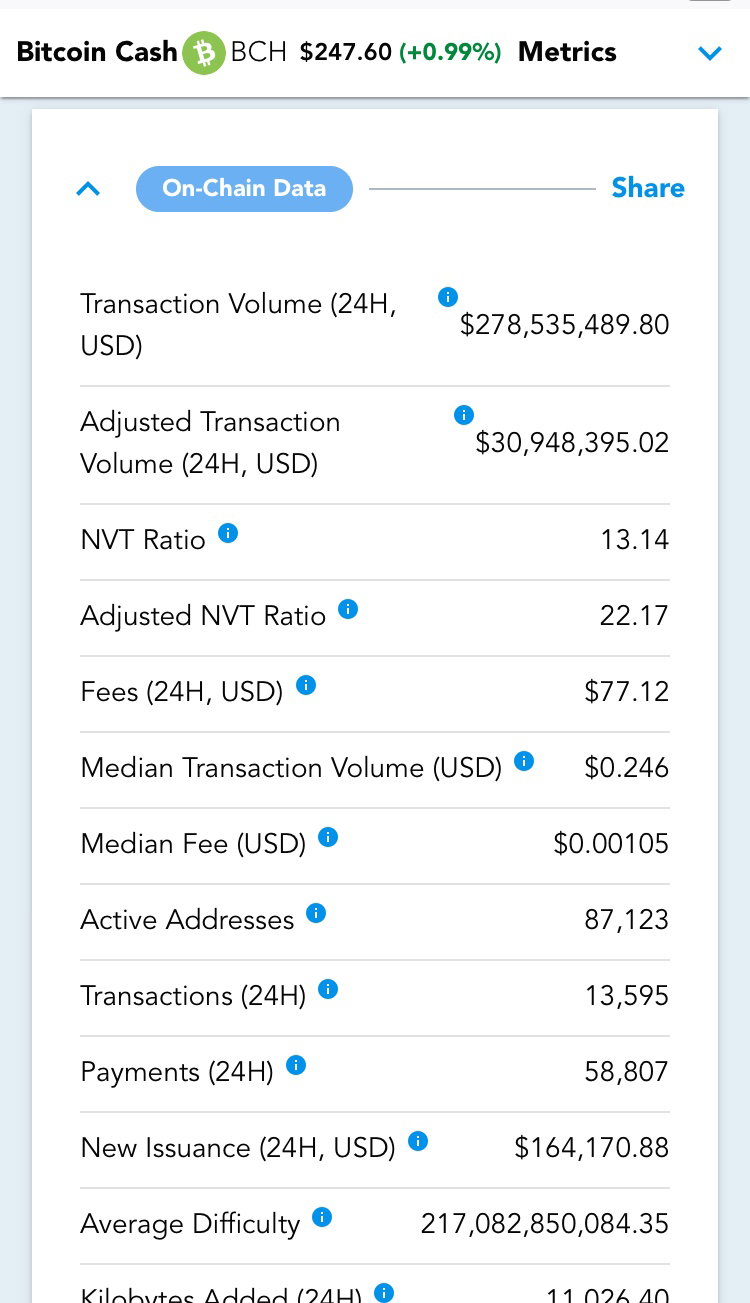Click info icon next to Adjusted Transaction Volume

click(x=463, y=415)
